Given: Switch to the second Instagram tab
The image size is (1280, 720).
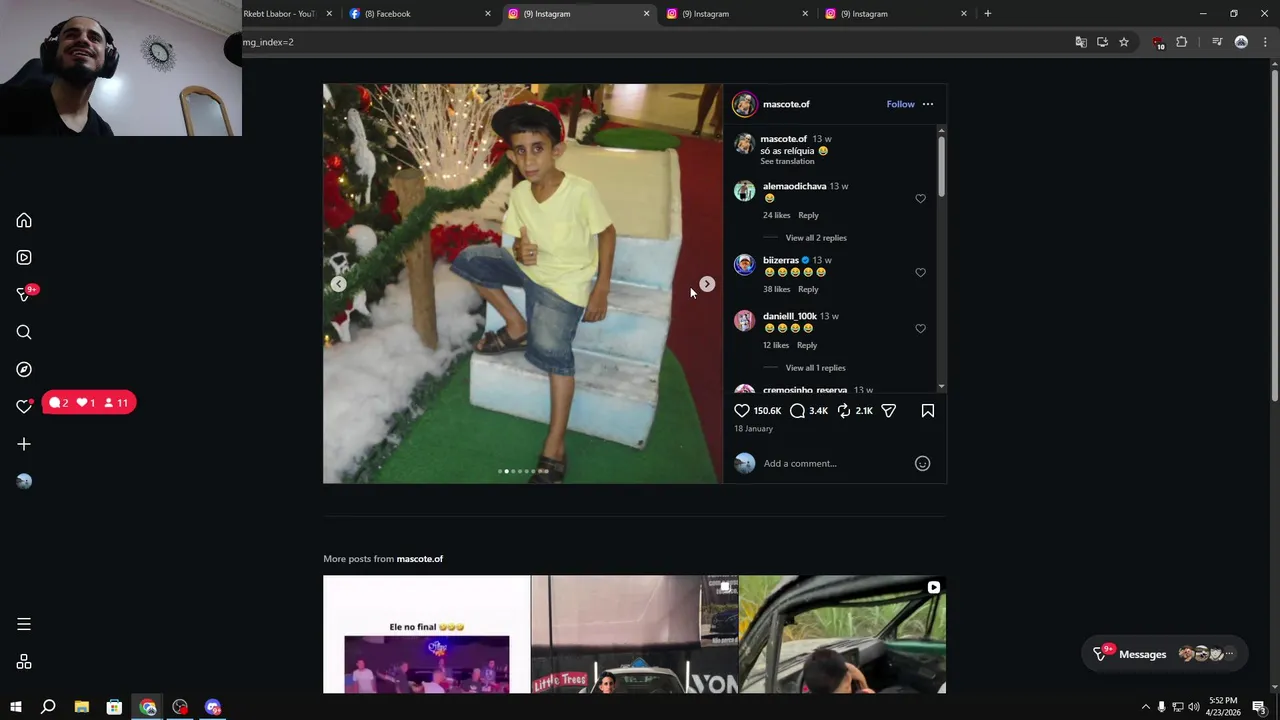Looking at the screenshot, I should pyautogui.click(x=738, y=14).
